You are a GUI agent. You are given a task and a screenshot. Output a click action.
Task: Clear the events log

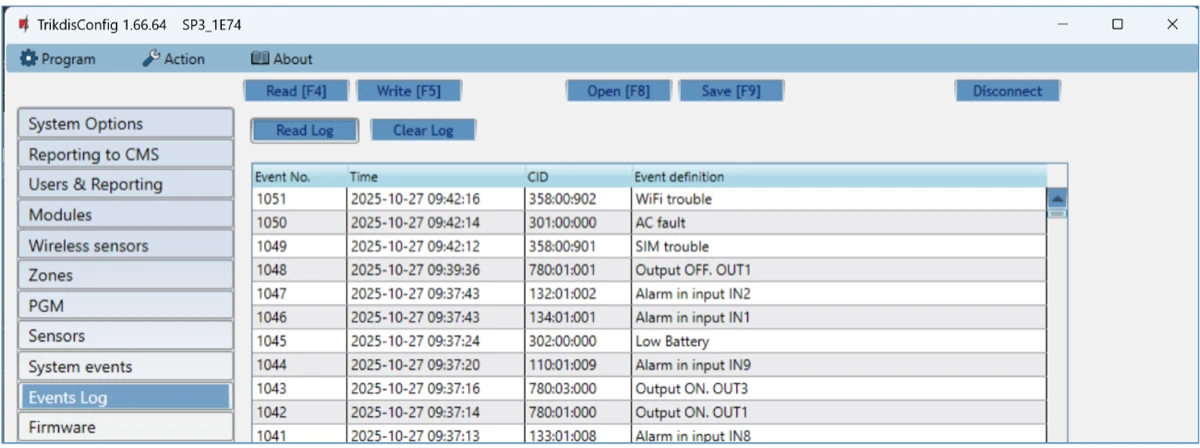pos(423,130)
